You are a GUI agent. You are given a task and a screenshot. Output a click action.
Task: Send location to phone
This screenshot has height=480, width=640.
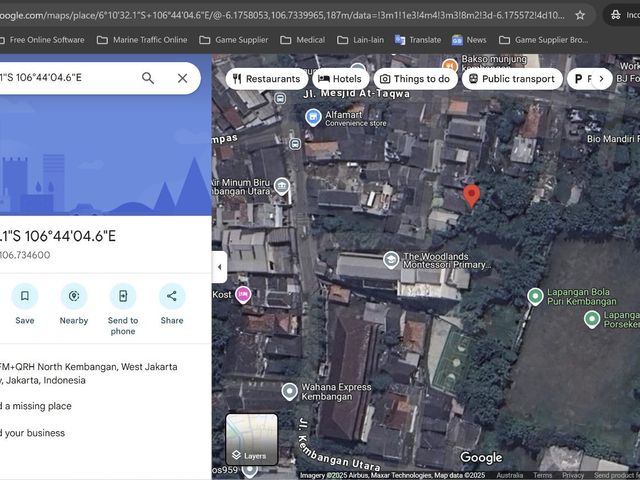point(123,309)
